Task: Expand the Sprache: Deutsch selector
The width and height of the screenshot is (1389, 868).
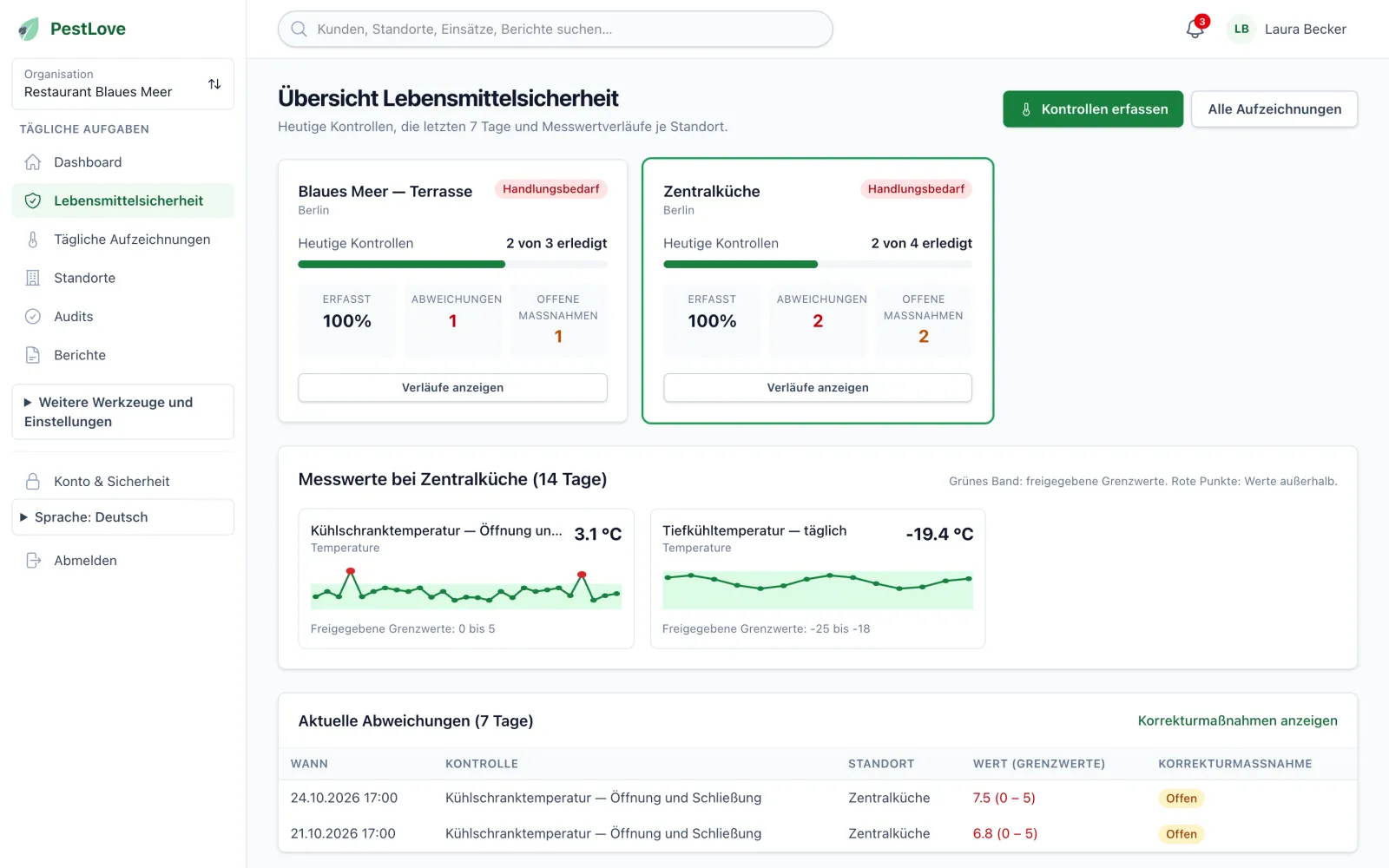Action: point(122,517)
